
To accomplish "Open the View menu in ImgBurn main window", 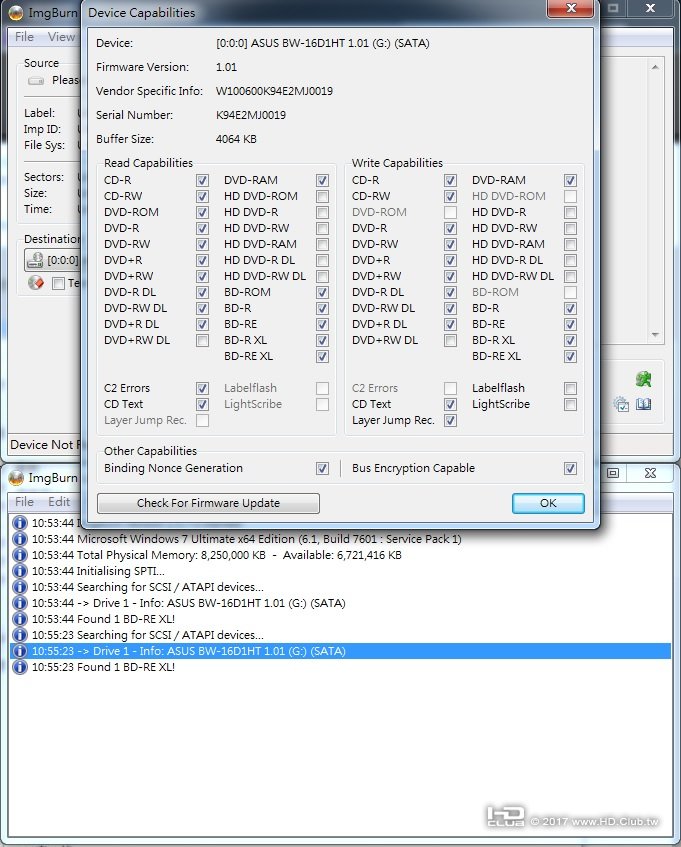I will tap(61, 37).
